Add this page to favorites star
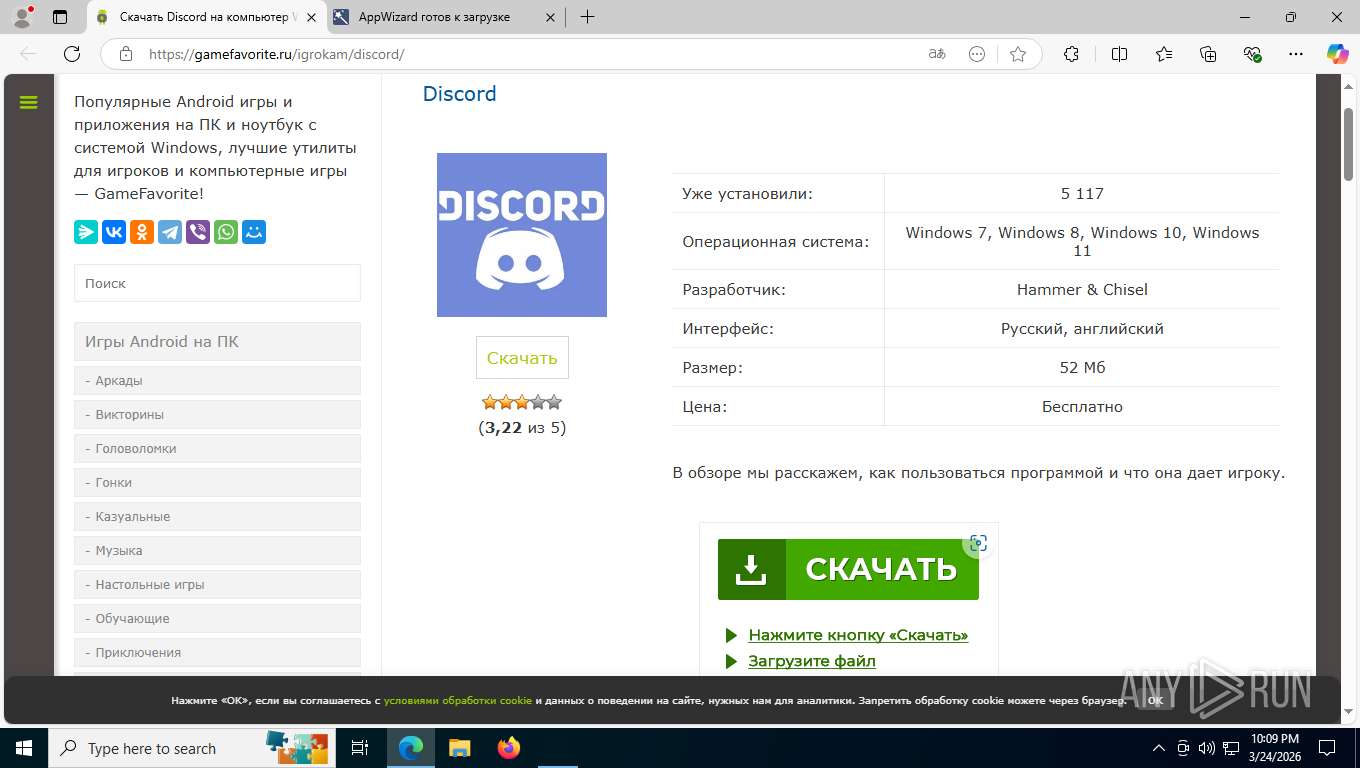The width and height of the screenshot is (1360, 768). pyautogui.click(x=1018, y=54)
